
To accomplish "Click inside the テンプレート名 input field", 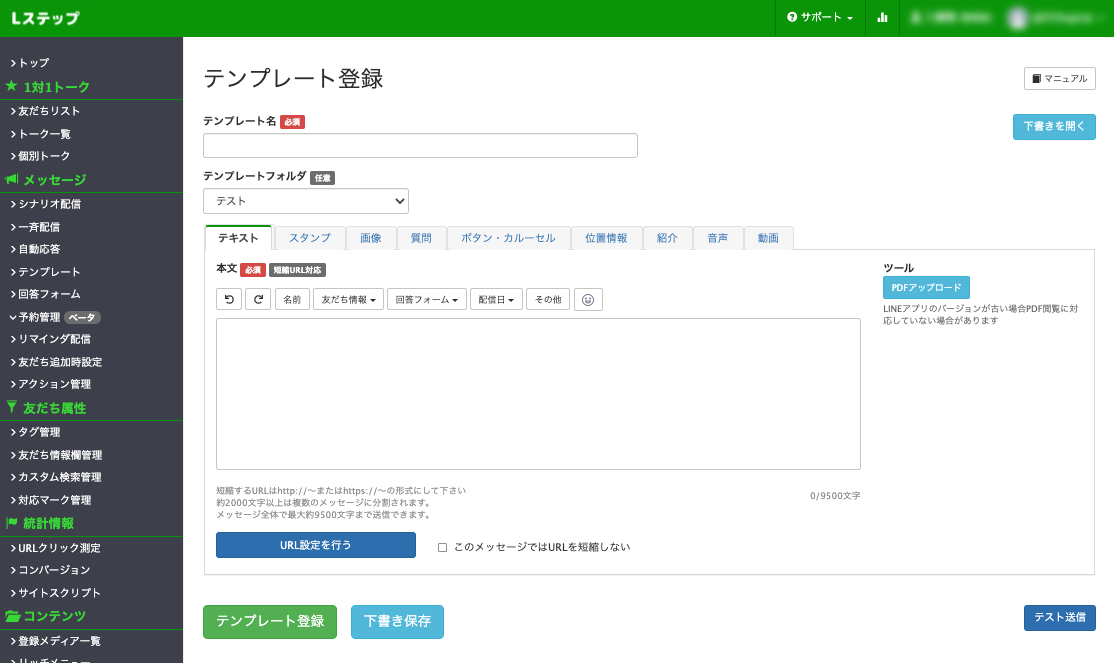I will [420, 145].
